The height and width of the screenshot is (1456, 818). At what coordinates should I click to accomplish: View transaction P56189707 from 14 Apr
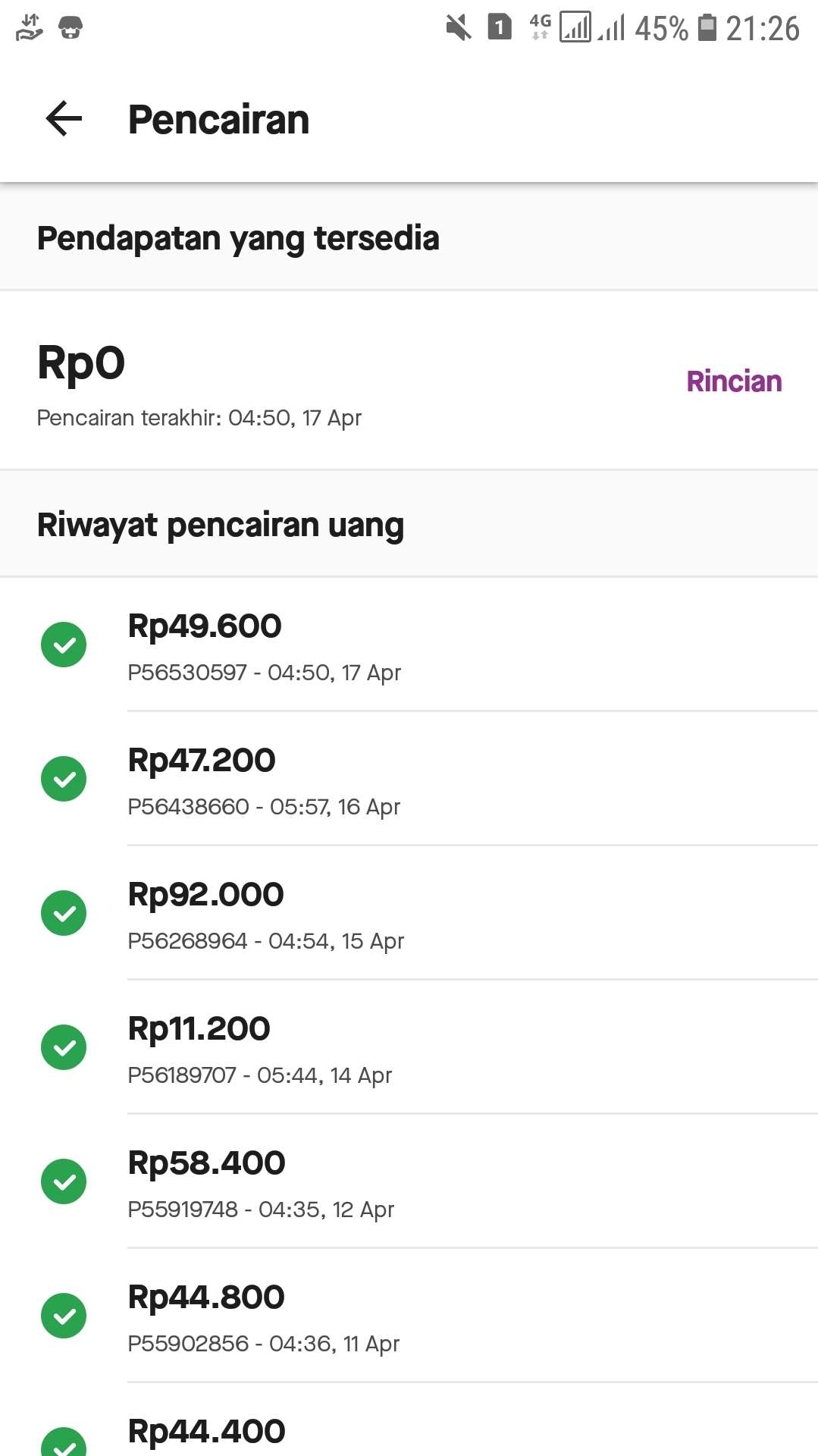409,1047
